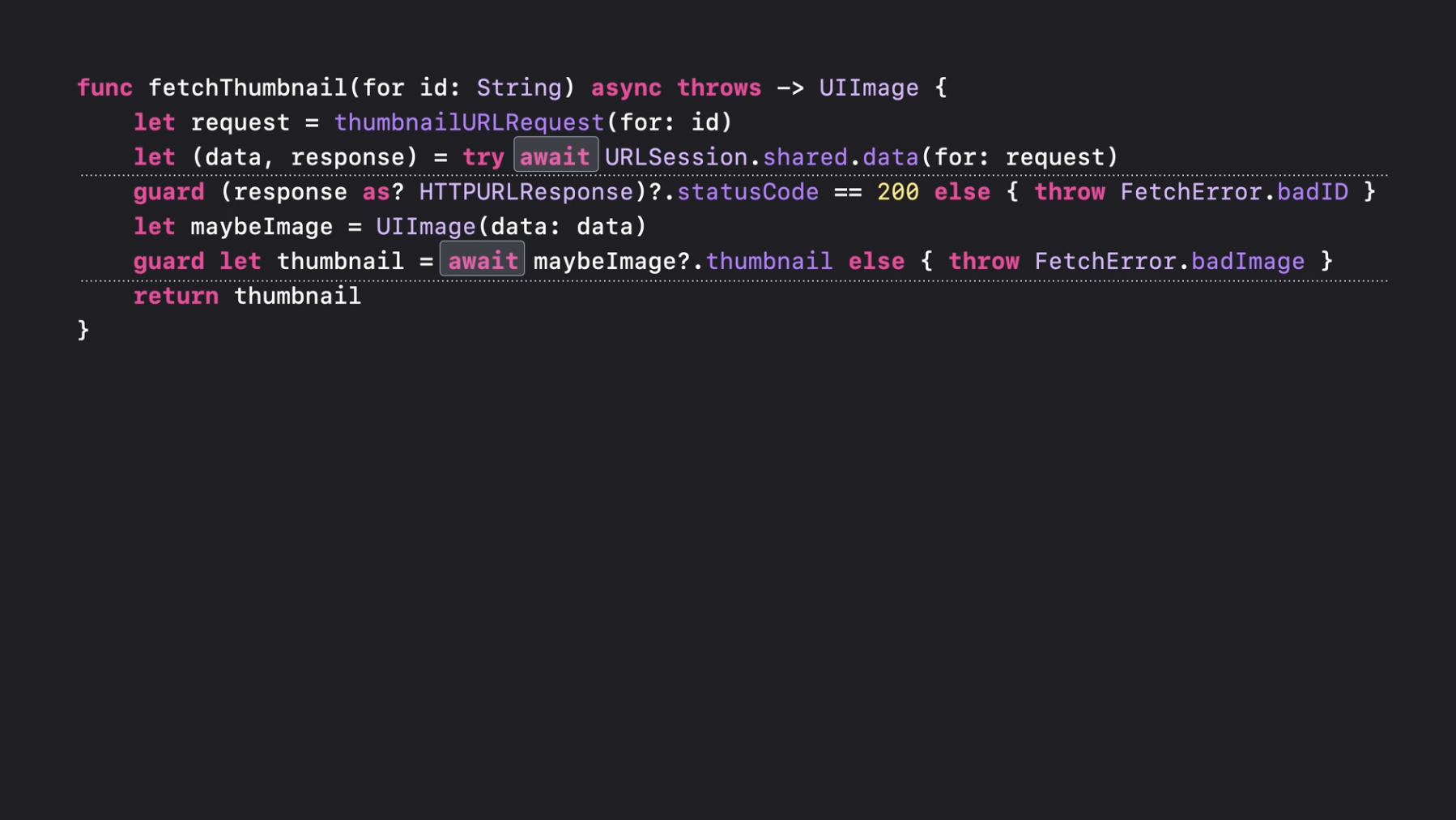Click the highlighted await before URLSession

click(x=556, y=156)
